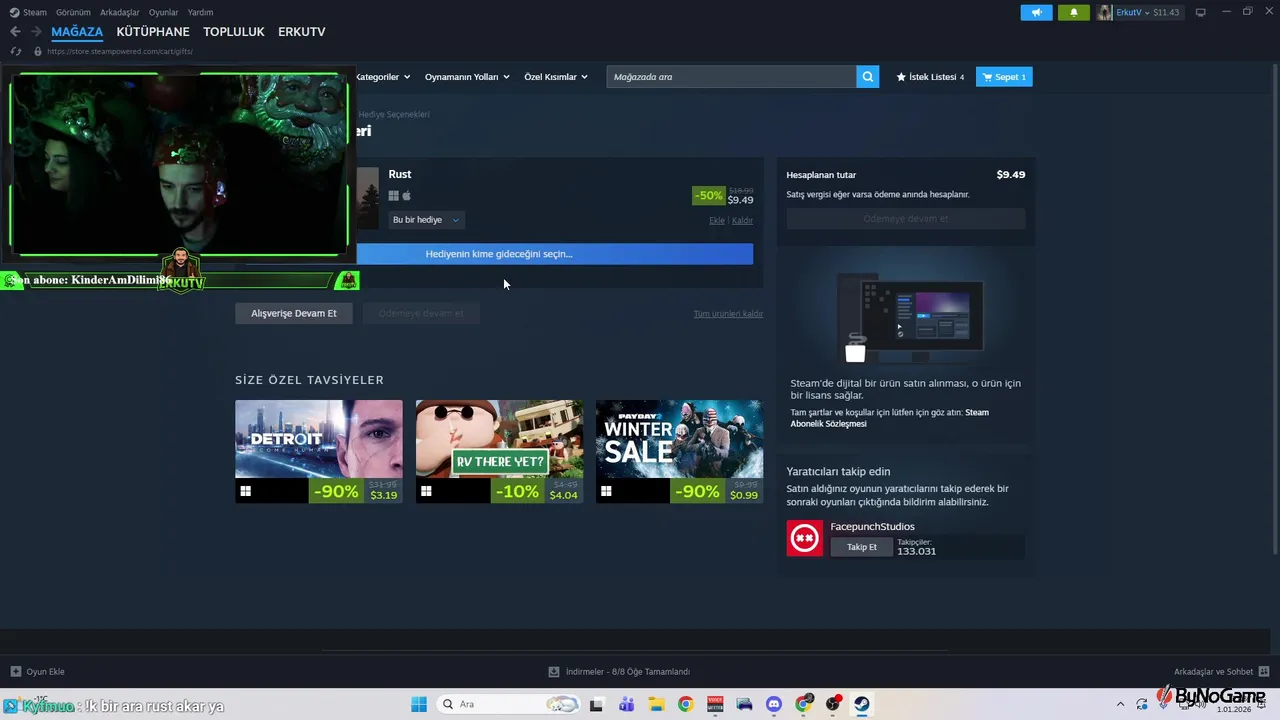Click the back navigation arrow
The image size is (1280, 720).
15,32
